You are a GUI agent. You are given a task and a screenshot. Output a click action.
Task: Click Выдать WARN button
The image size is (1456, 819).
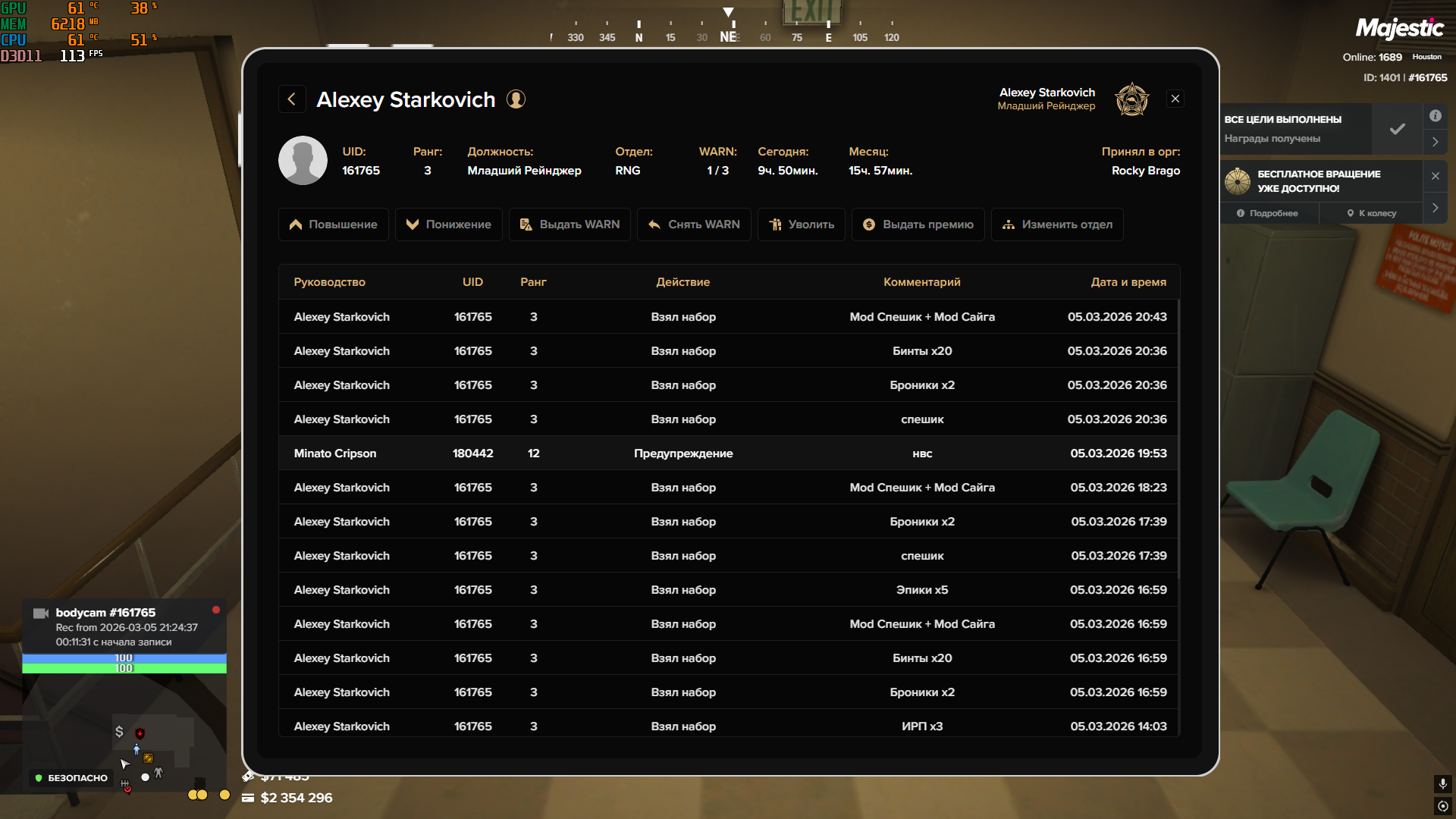(570, 224)
